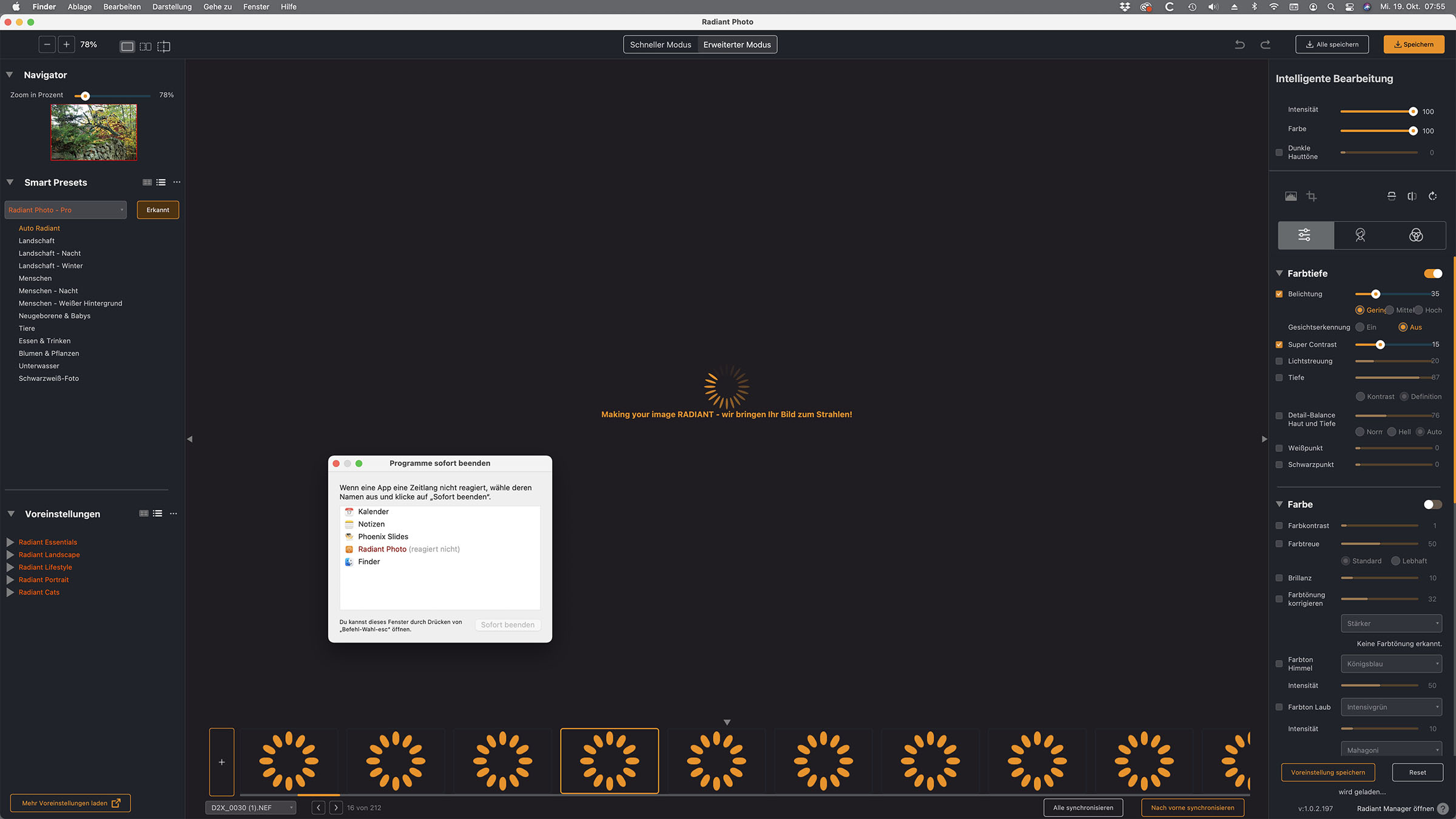The image size is (1456, 819).
Task: Click the help question mark icon
Action: (1443, 809)
